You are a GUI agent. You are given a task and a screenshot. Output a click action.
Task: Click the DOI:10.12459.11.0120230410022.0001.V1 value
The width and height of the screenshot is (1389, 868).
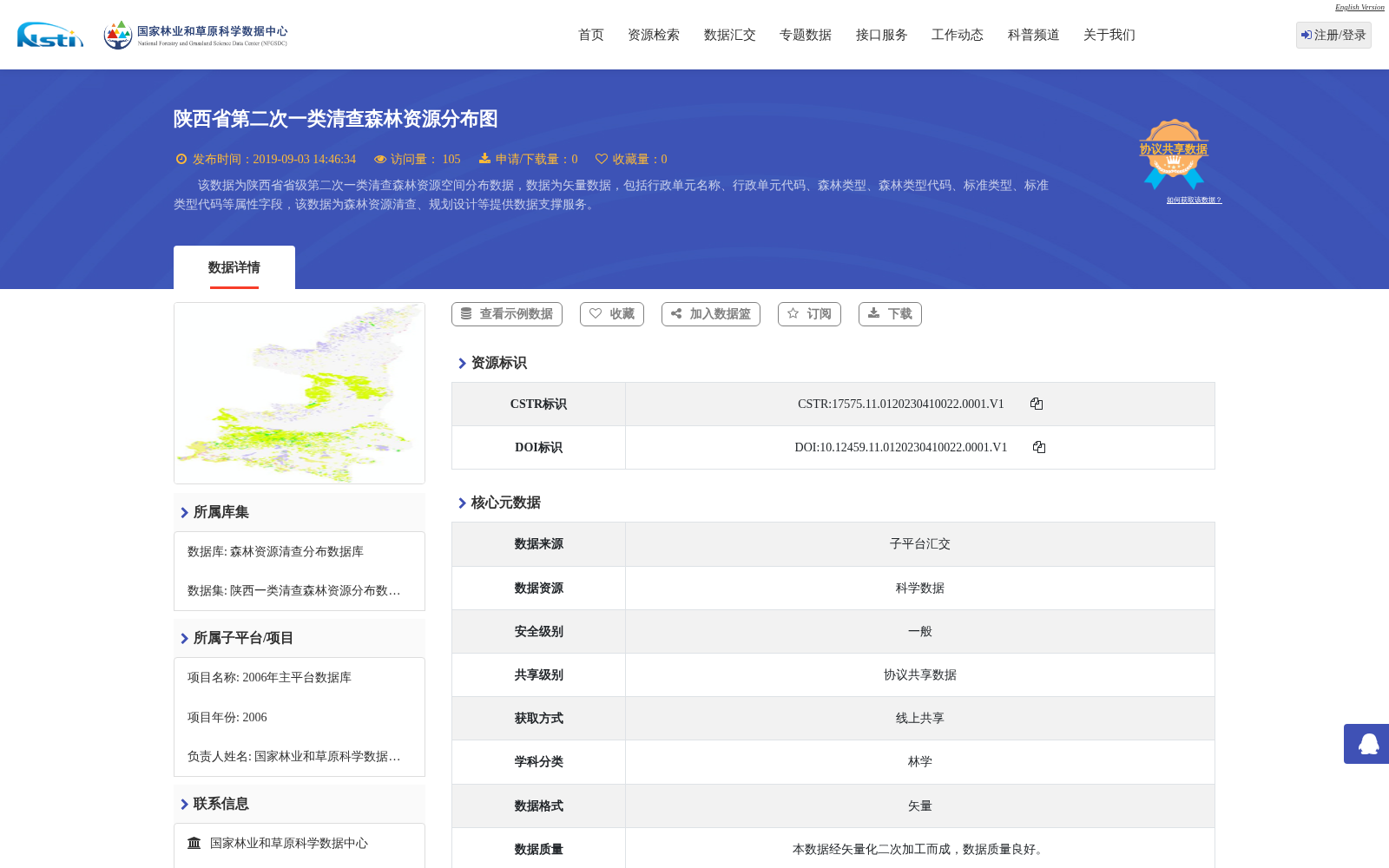[900, 448]
